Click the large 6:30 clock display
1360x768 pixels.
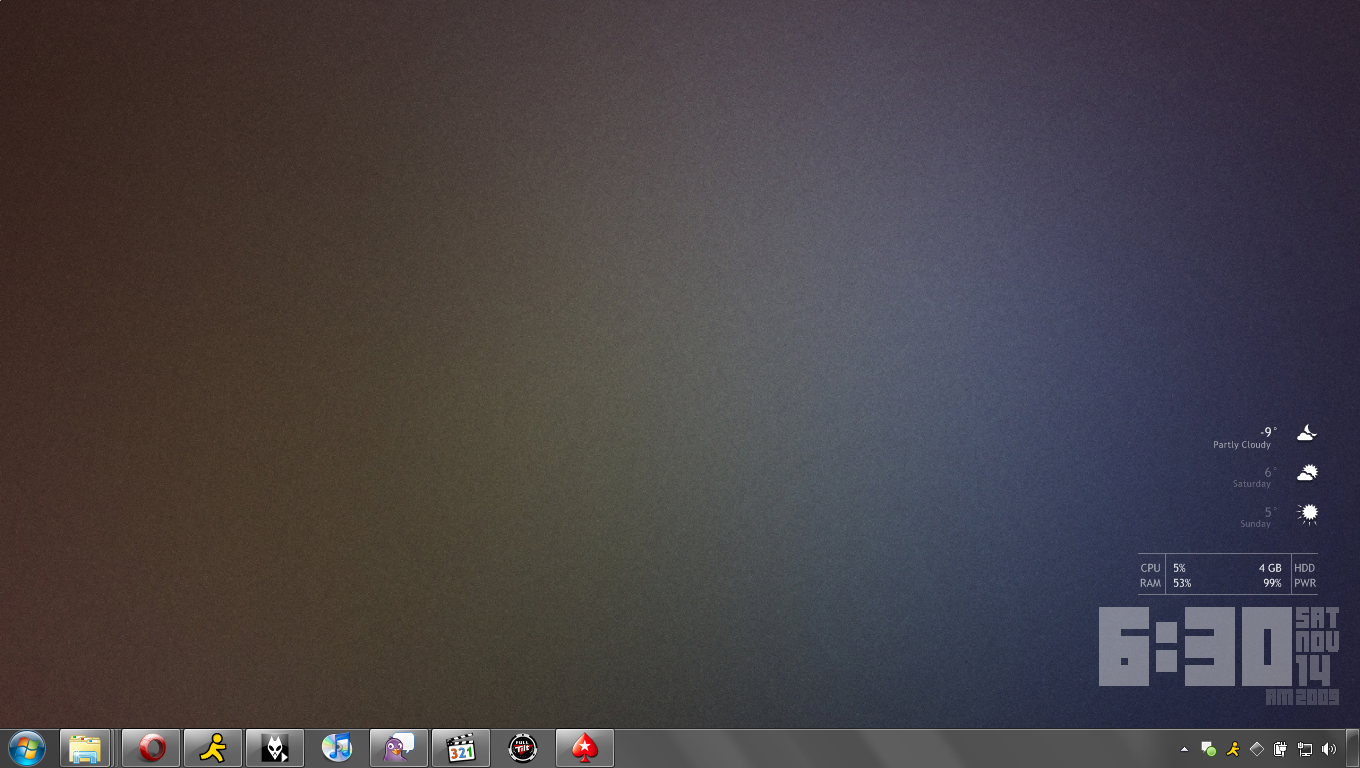pyautogui.click(x=1195, y=646)
